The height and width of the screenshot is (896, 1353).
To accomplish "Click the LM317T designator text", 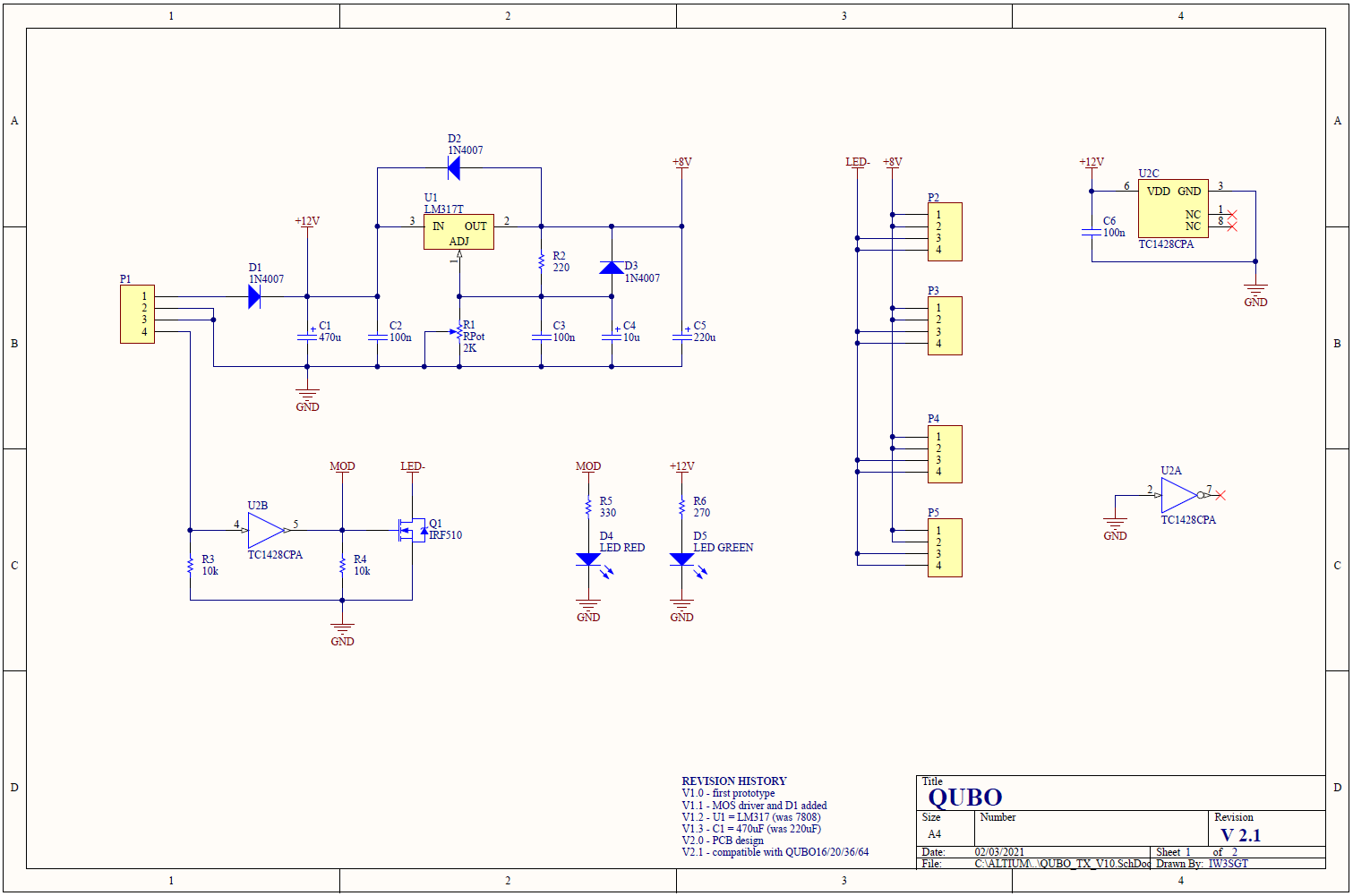I will click(444, 209).
